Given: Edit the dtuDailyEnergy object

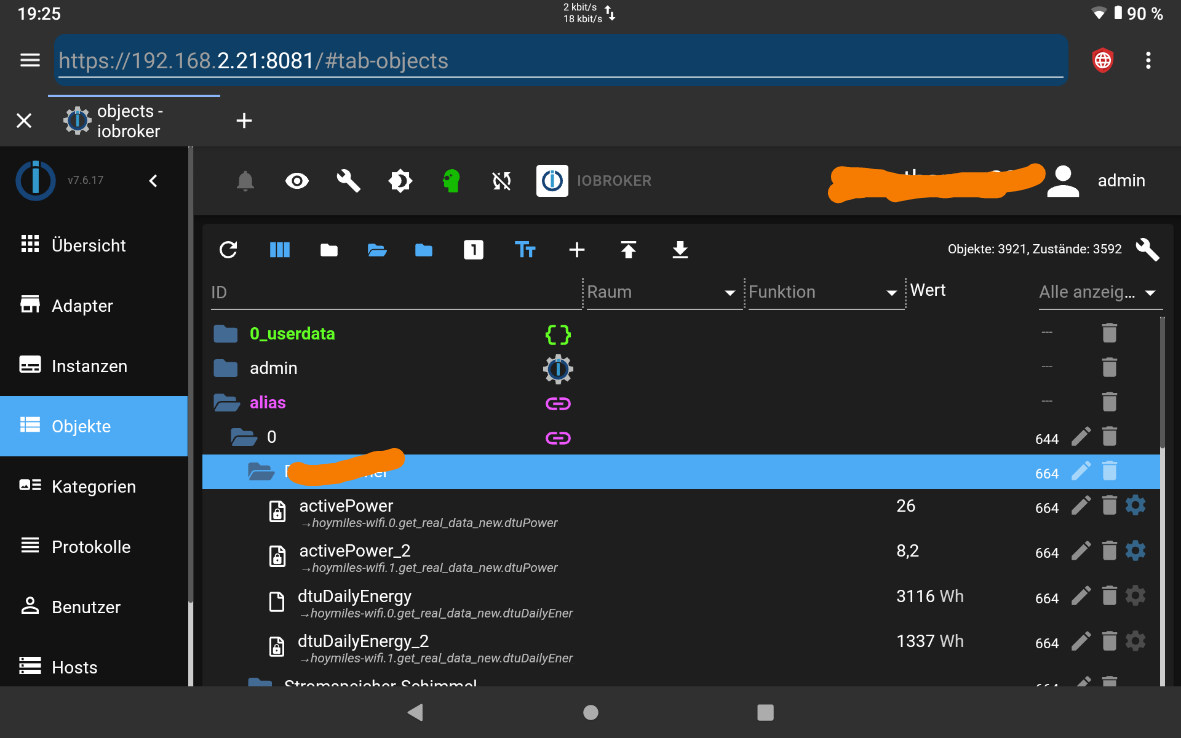Looking at the screenshot, I should 1081,596.
